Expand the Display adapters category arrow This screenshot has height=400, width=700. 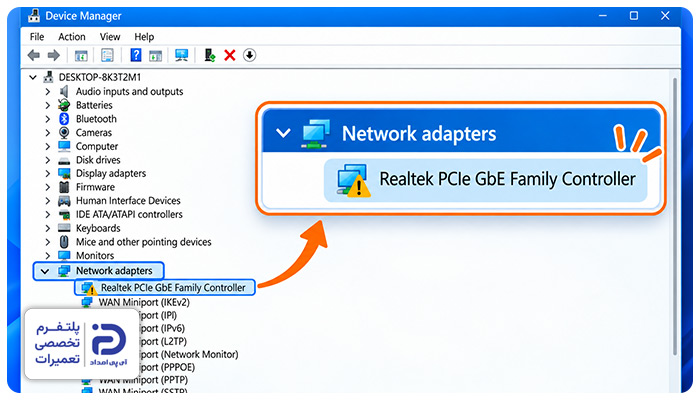coord(47,173)
